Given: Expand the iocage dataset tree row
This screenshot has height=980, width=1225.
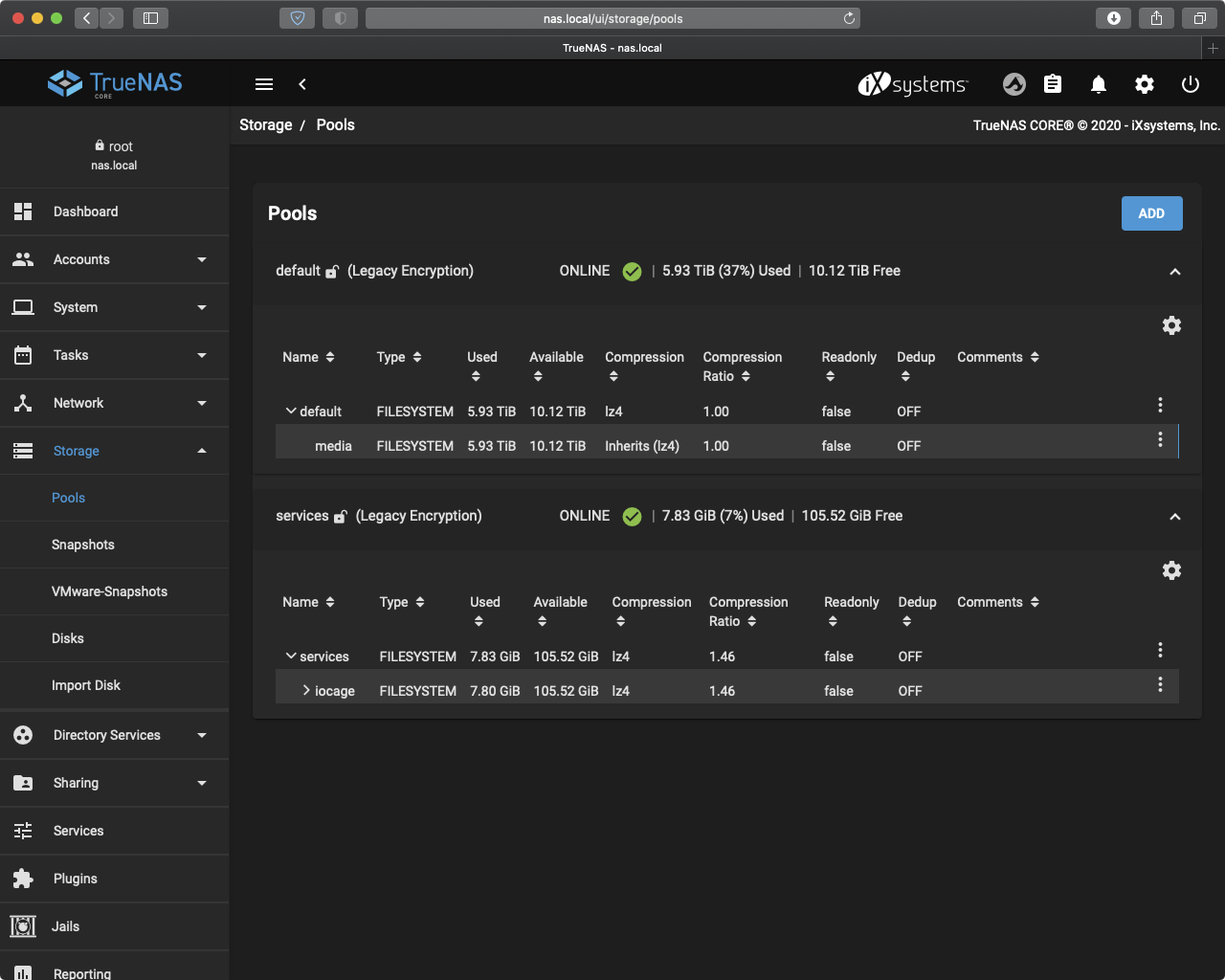Looking at the screenshot, I should (306, 690).
